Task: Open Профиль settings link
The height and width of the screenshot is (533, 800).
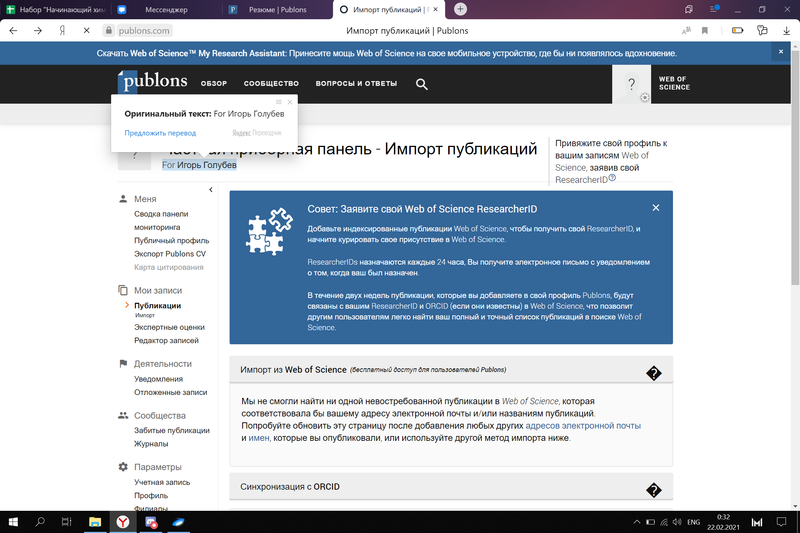Action: [151, 495]
